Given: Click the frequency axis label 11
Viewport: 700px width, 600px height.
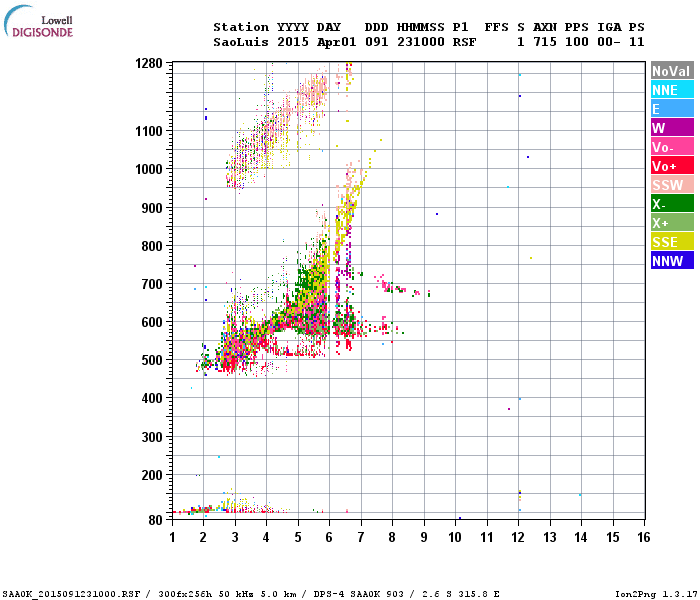Looking at the screenshot, I should click(487, 537).
